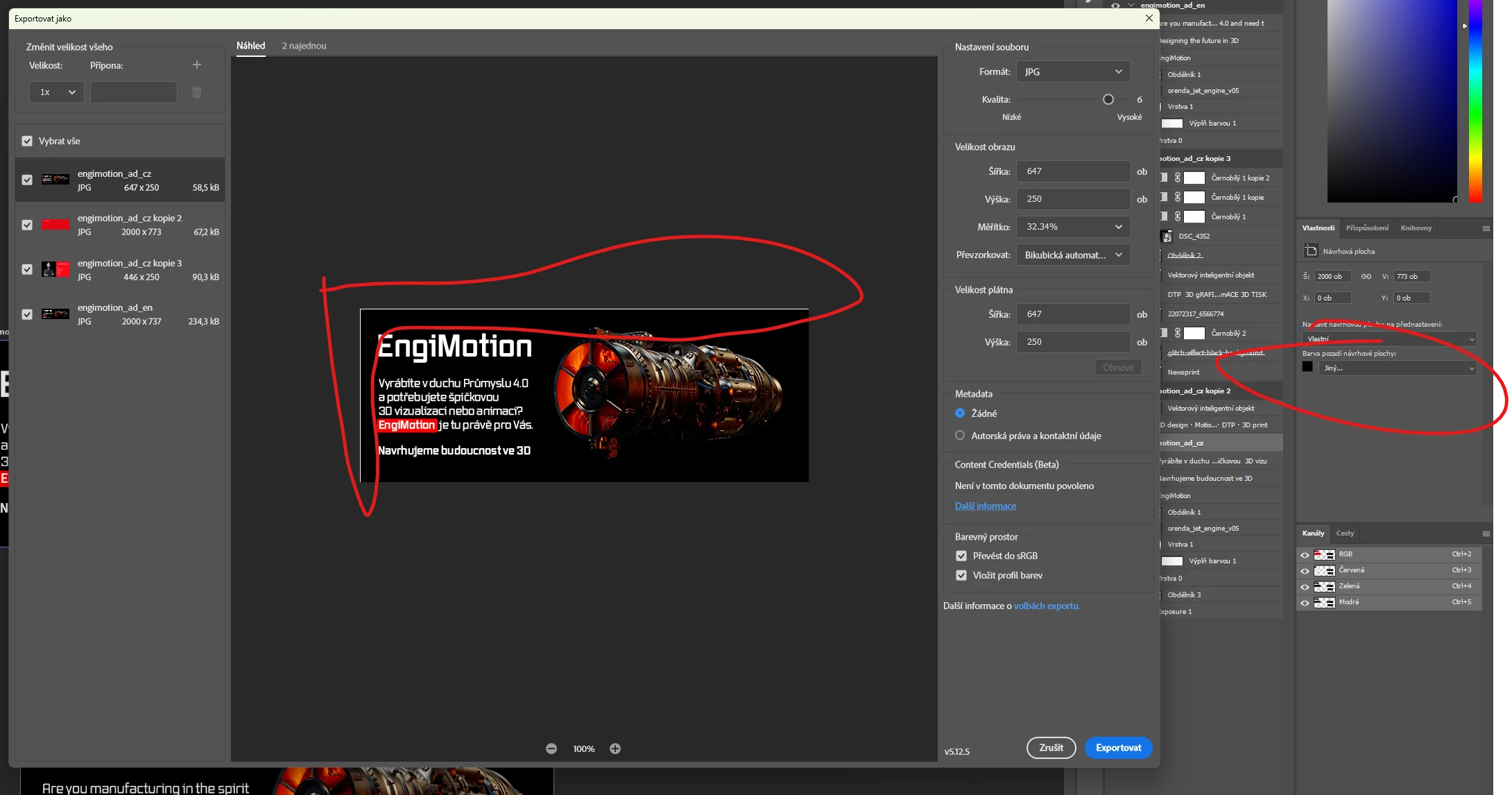Select the engimotion_ad_cz kopie 3 thumbnail
The height and width of the screenshot is (795, 1512).
(x=55, y=269)
